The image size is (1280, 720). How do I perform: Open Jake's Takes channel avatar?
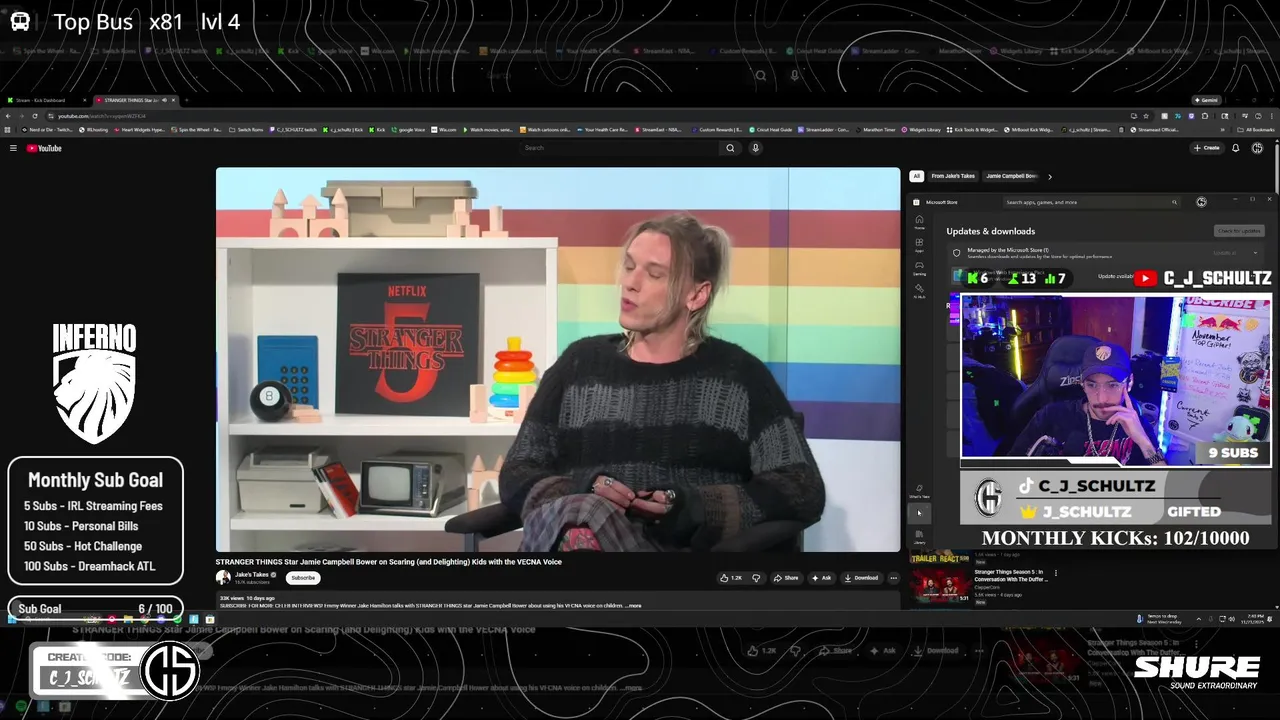[x=223, y=578]
